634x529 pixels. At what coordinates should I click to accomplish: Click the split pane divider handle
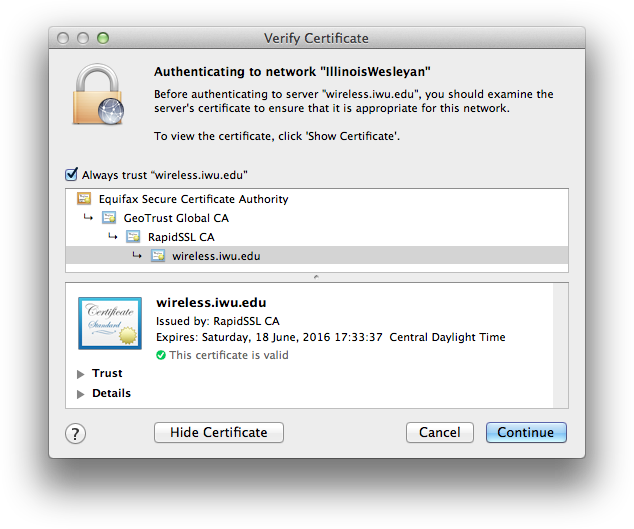pos(316,277)
